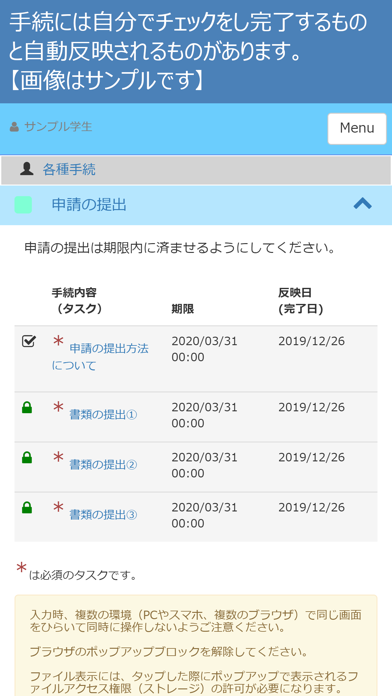This screenshot has height=696, width=392.
Task: Click the サンプル学生 user name
Action: (58, 127)
